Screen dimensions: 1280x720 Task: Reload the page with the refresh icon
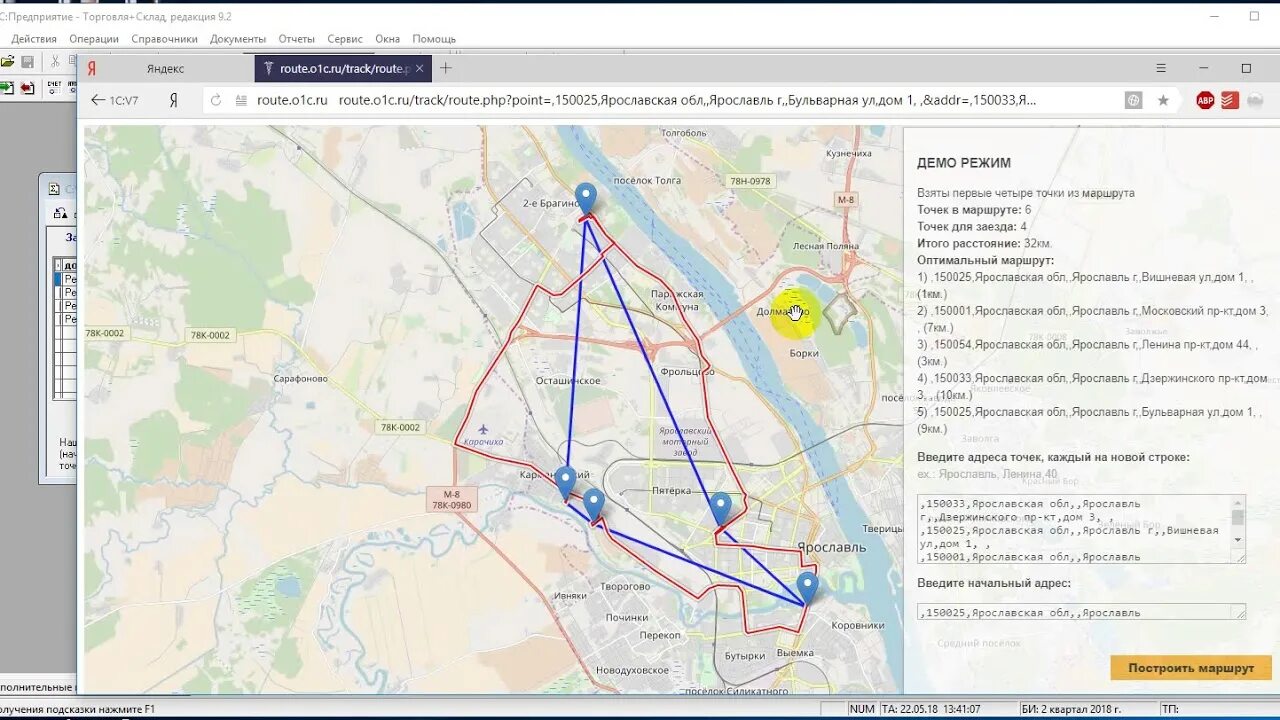click(216, 100)
